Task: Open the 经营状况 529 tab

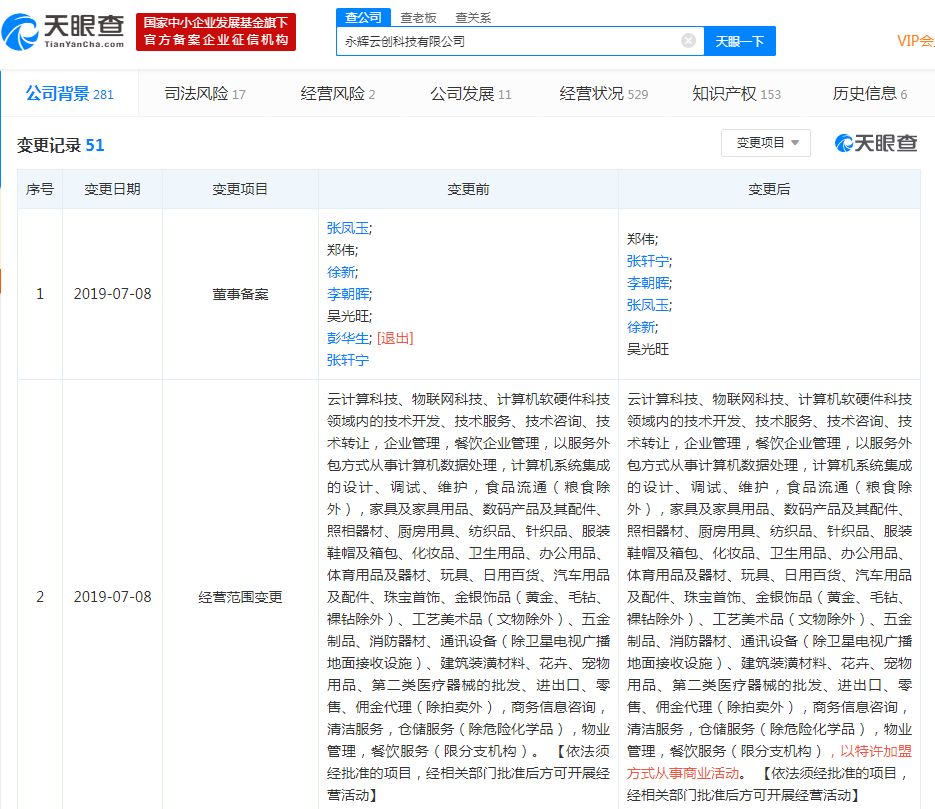Action: [x=603, y=94]
